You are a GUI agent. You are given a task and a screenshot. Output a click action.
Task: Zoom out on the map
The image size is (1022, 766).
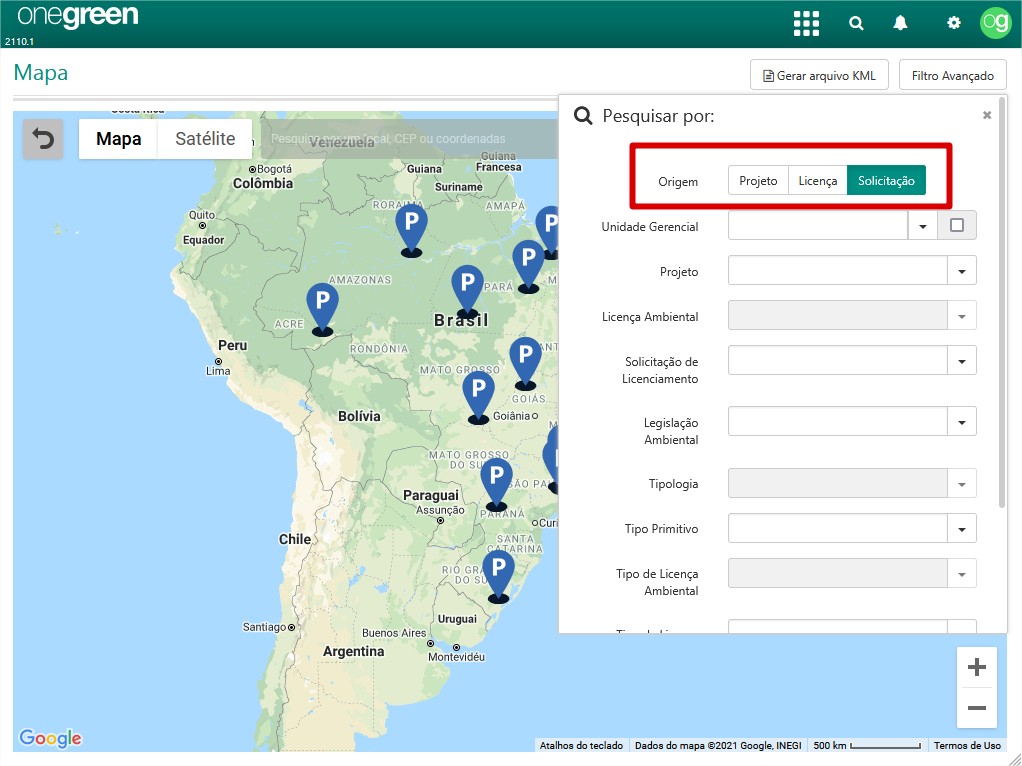(976, 708)
